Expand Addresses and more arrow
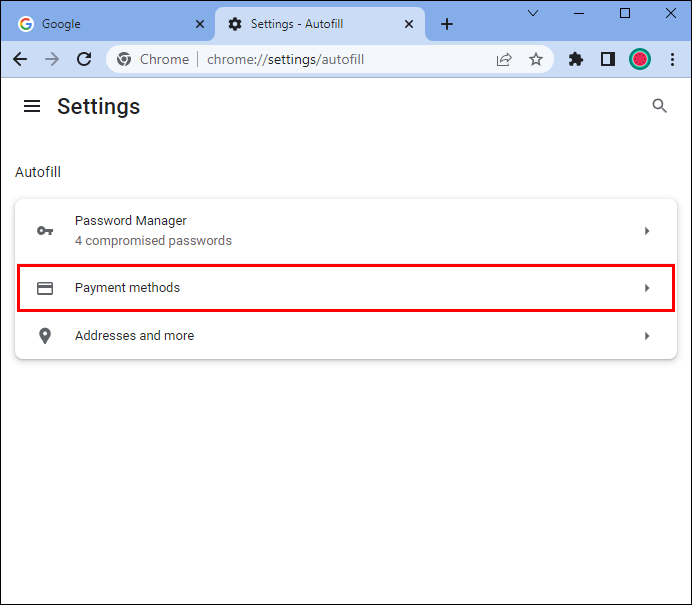 647,336
